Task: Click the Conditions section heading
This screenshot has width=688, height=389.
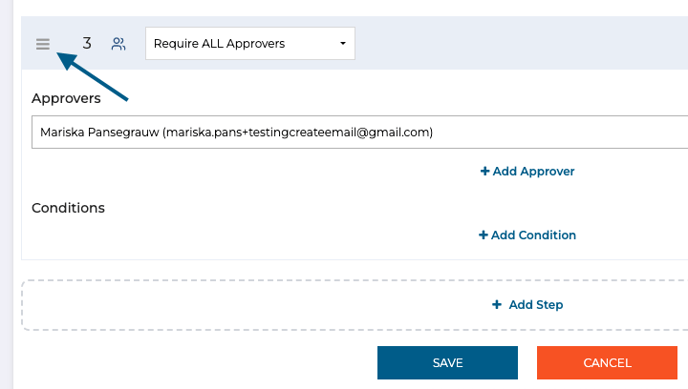Action: tap(68, 208)
